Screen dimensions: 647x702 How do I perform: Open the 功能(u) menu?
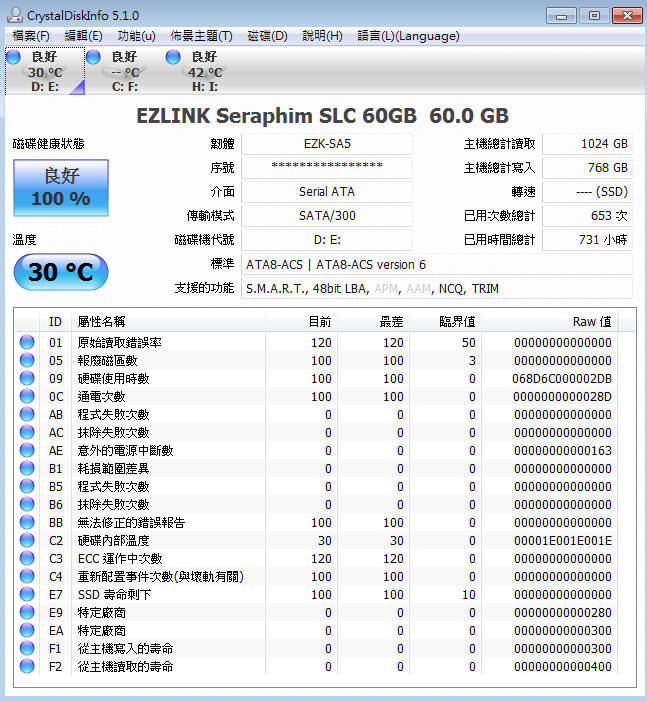point(136,36)
